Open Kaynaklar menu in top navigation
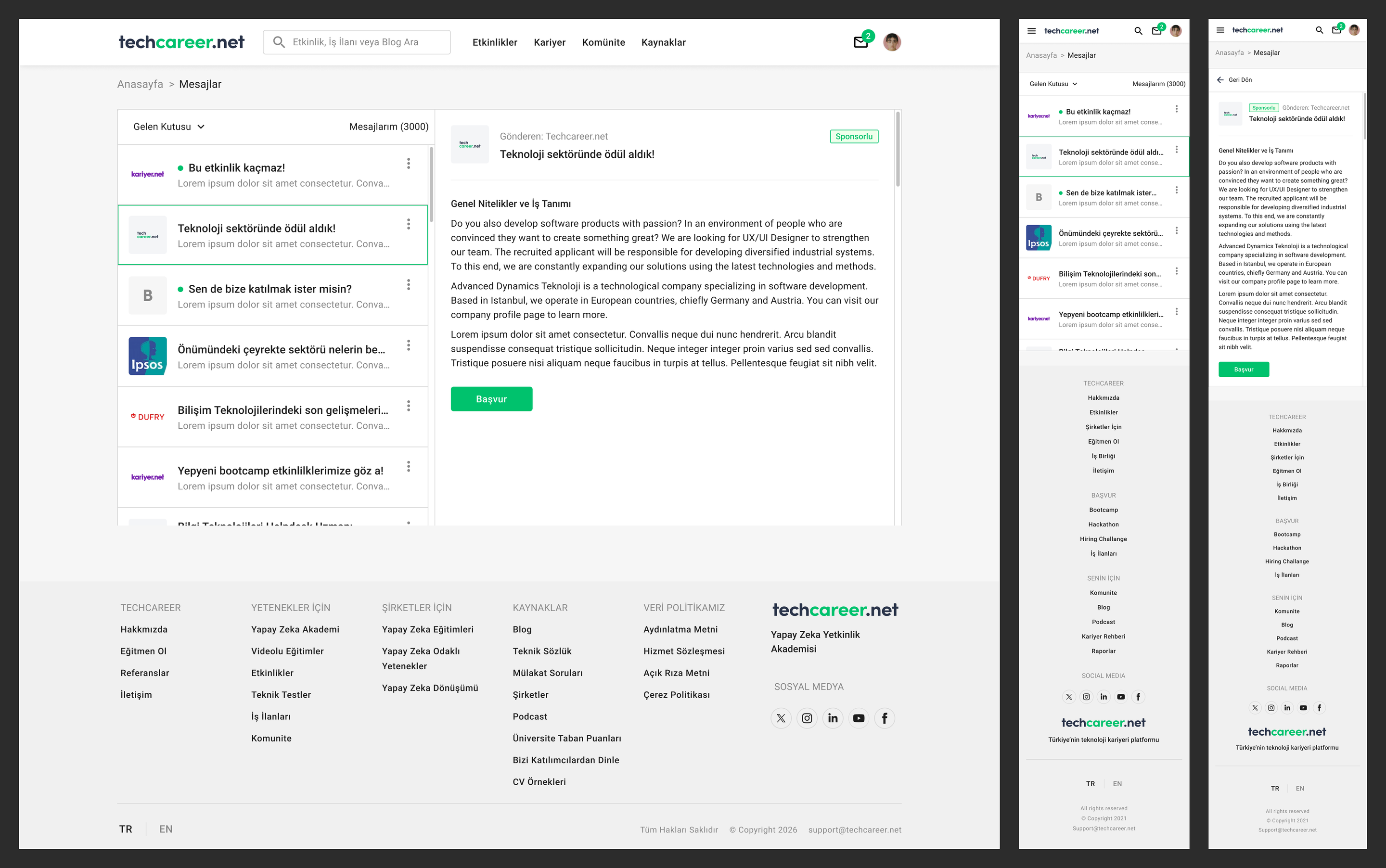The image size is (1386, 868). pos(663,42)
